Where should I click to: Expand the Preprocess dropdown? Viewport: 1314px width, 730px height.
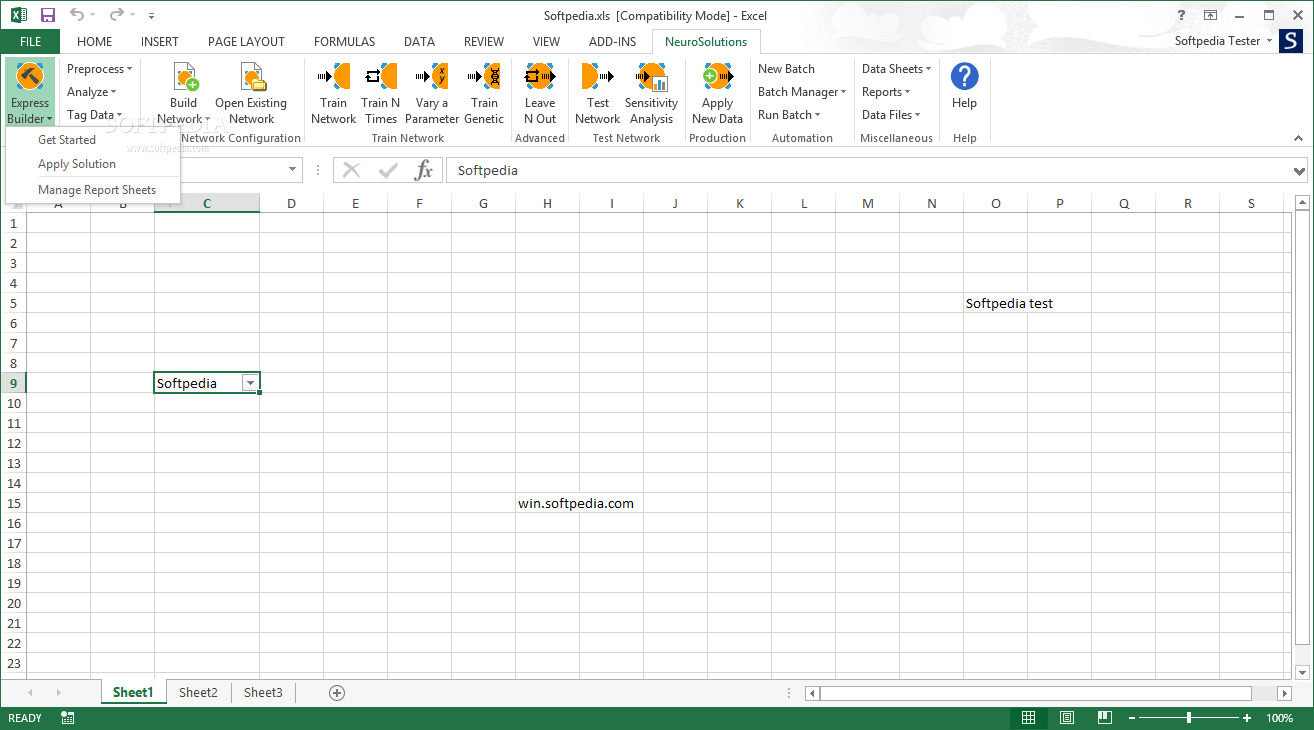coord(99,69)
